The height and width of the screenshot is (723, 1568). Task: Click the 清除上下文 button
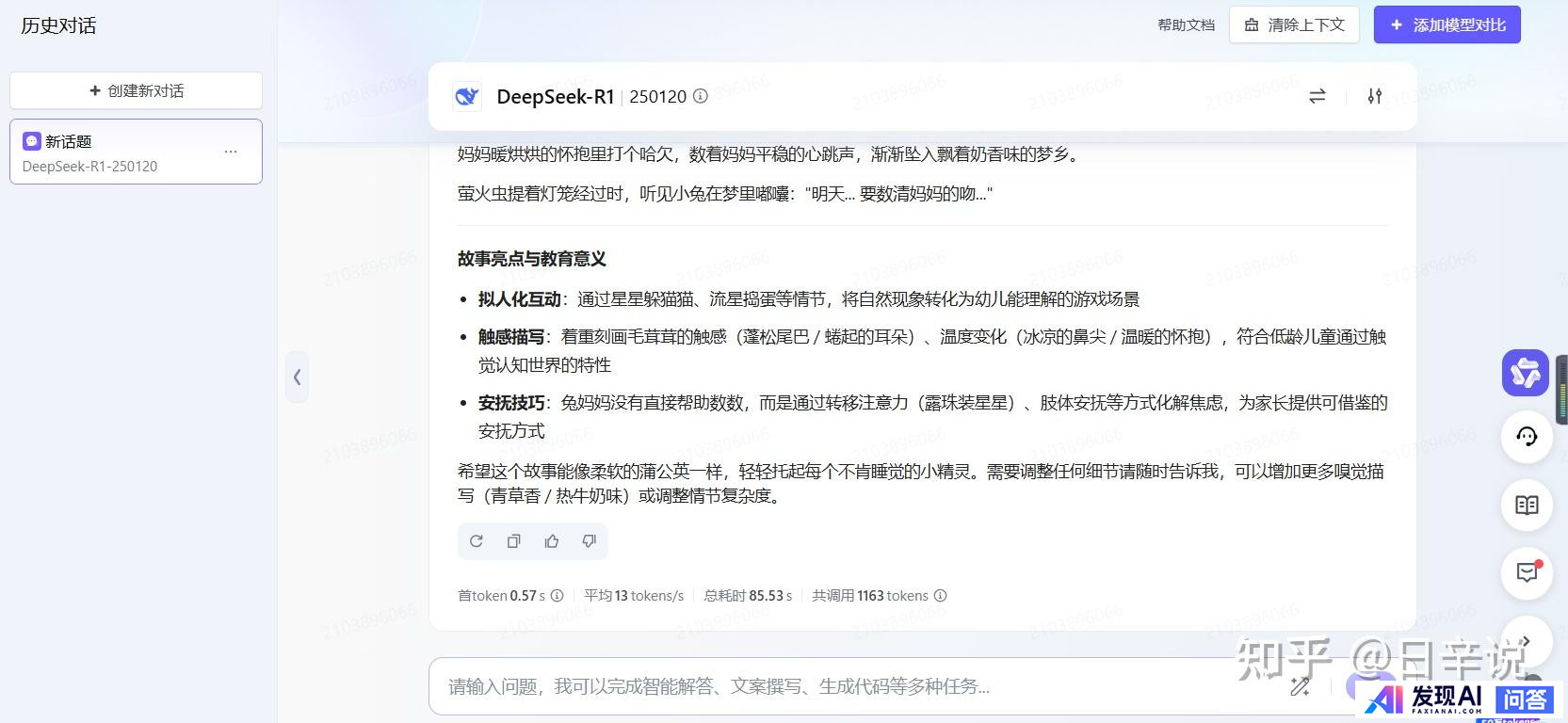pyautogui.click(x=1294, y=25)
